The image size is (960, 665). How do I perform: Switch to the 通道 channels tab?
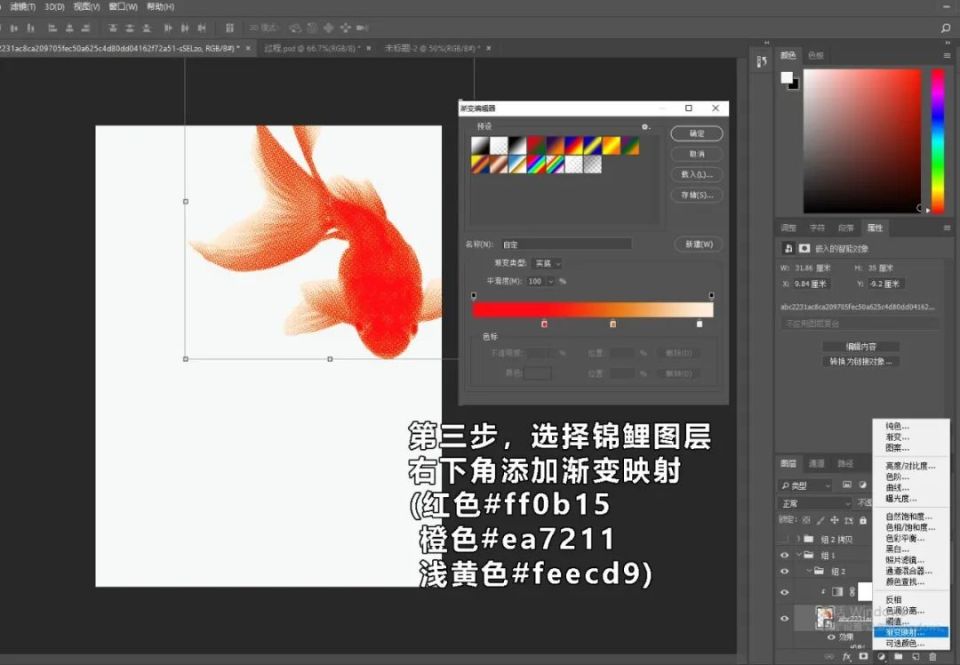tap(817, 464)
